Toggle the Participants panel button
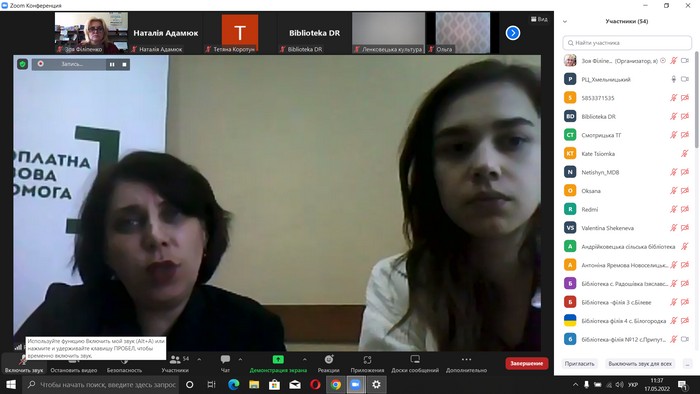700x394 pixels. click(175, 363)
